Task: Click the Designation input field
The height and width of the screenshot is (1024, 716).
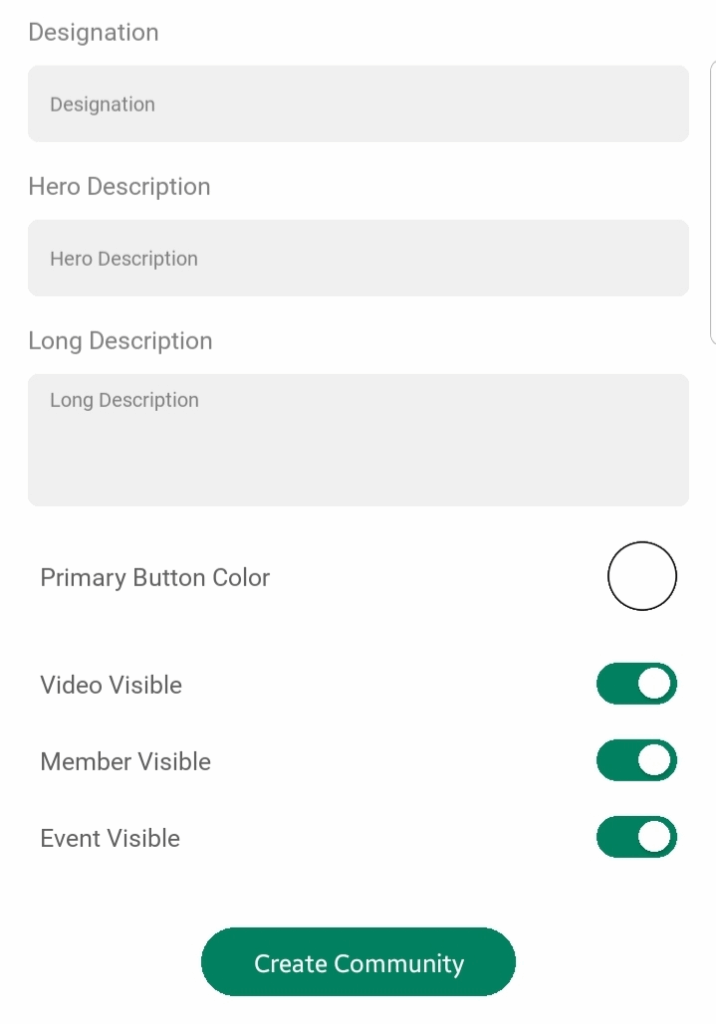Action: click(358, 104)
